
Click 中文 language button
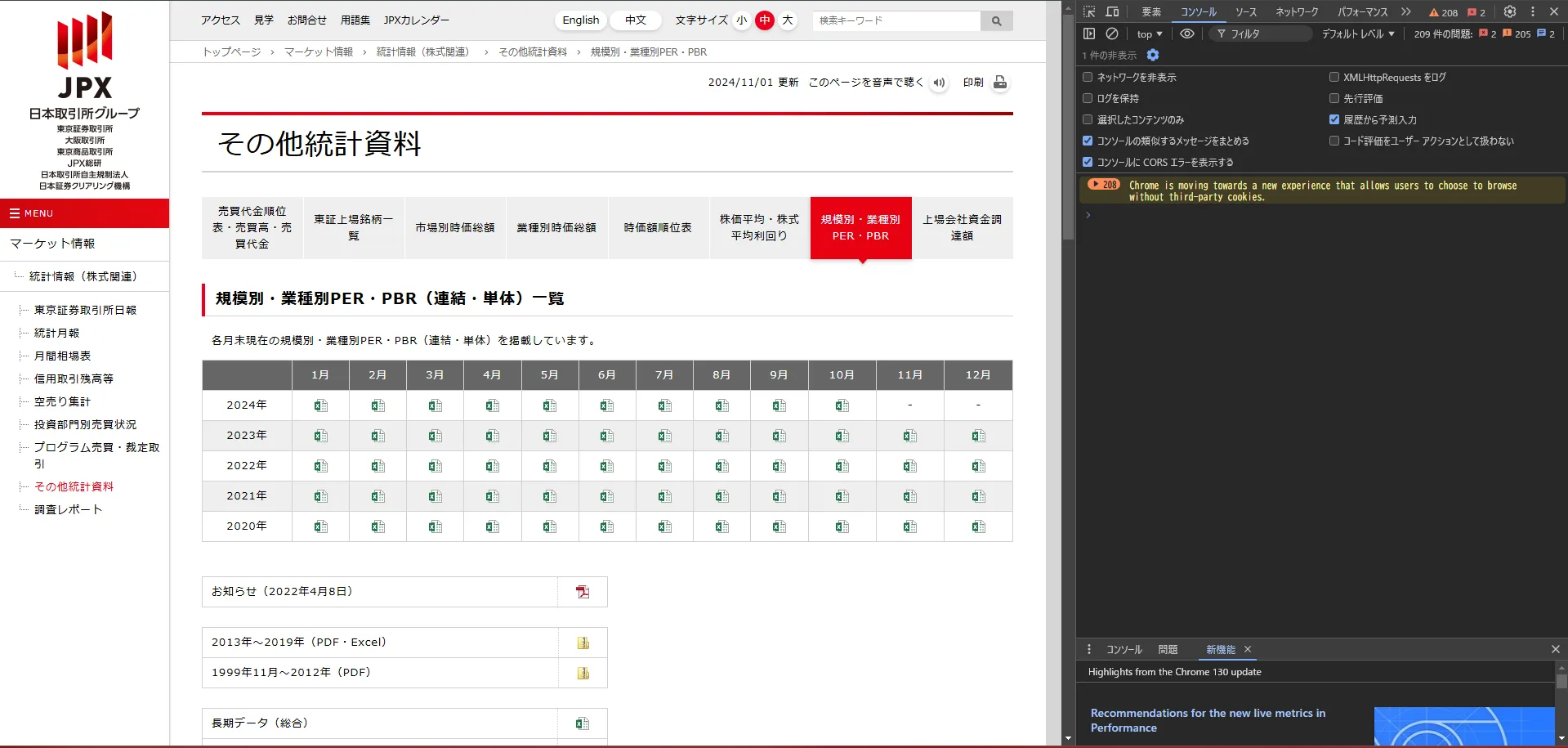[636, 20]
